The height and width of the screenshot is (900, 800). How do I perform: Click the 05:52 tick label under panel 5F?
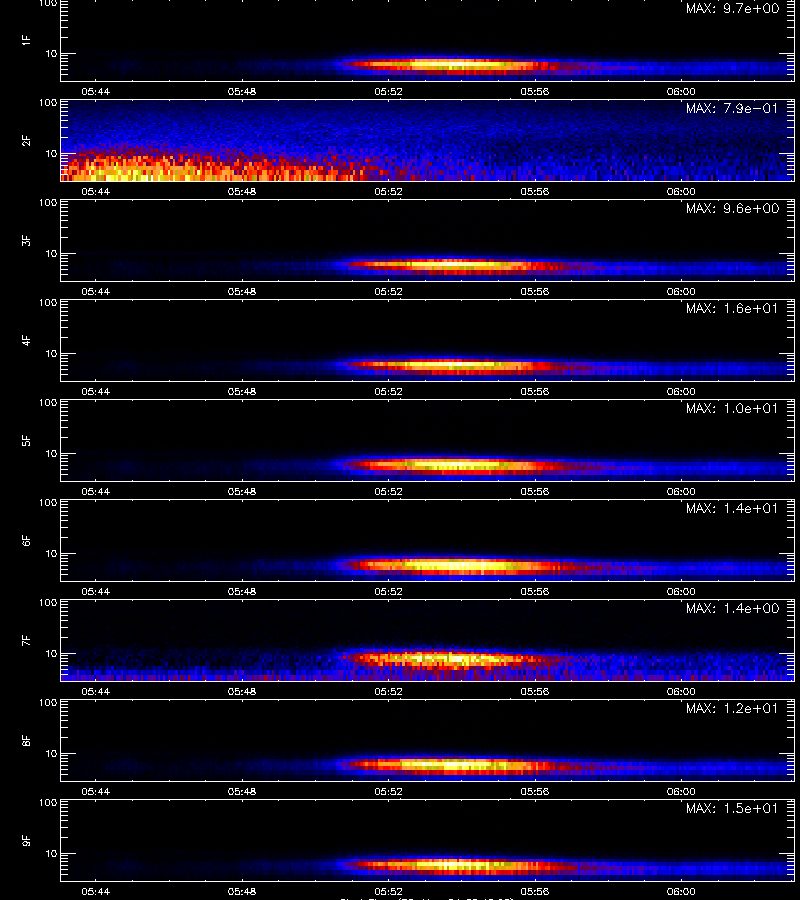click(389, 491)
